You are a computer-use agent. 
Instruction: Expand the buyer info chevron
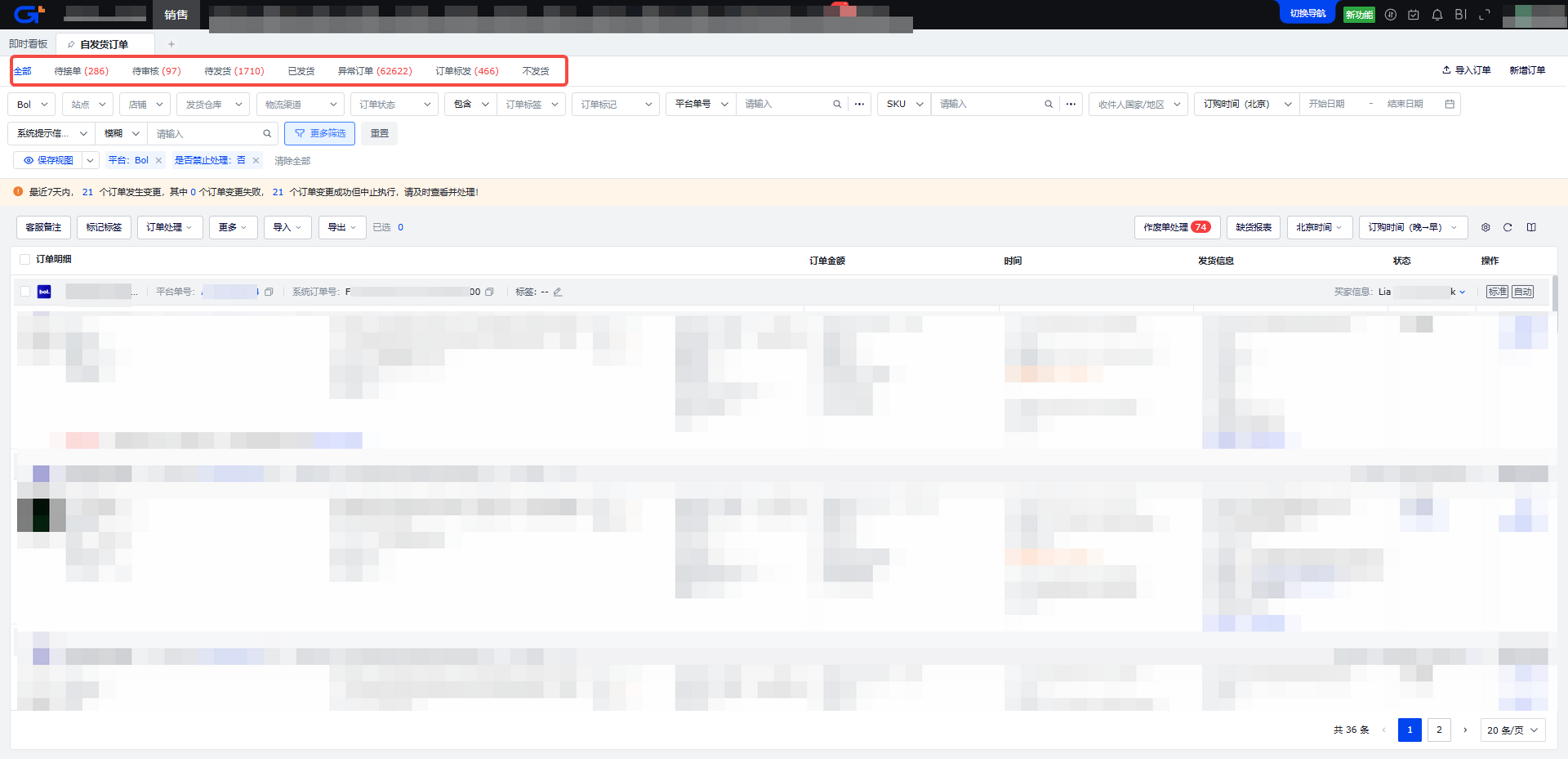(1462, 292)
